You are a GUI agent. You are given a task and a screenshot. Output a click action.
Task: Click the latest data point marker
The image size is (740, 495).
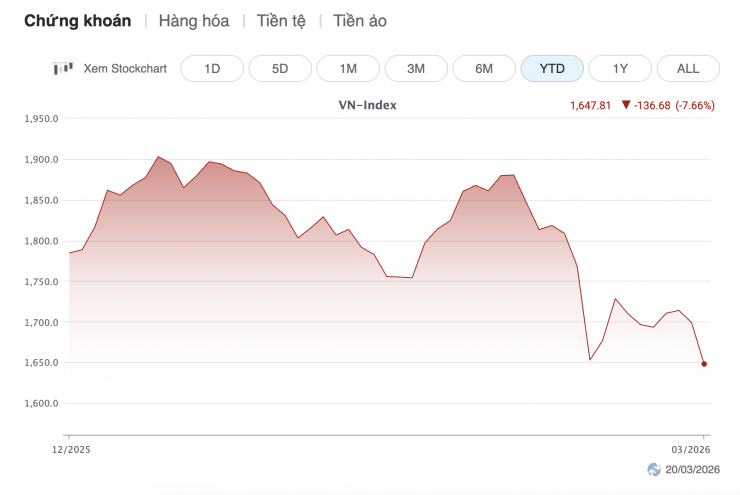tap(704, 364)
